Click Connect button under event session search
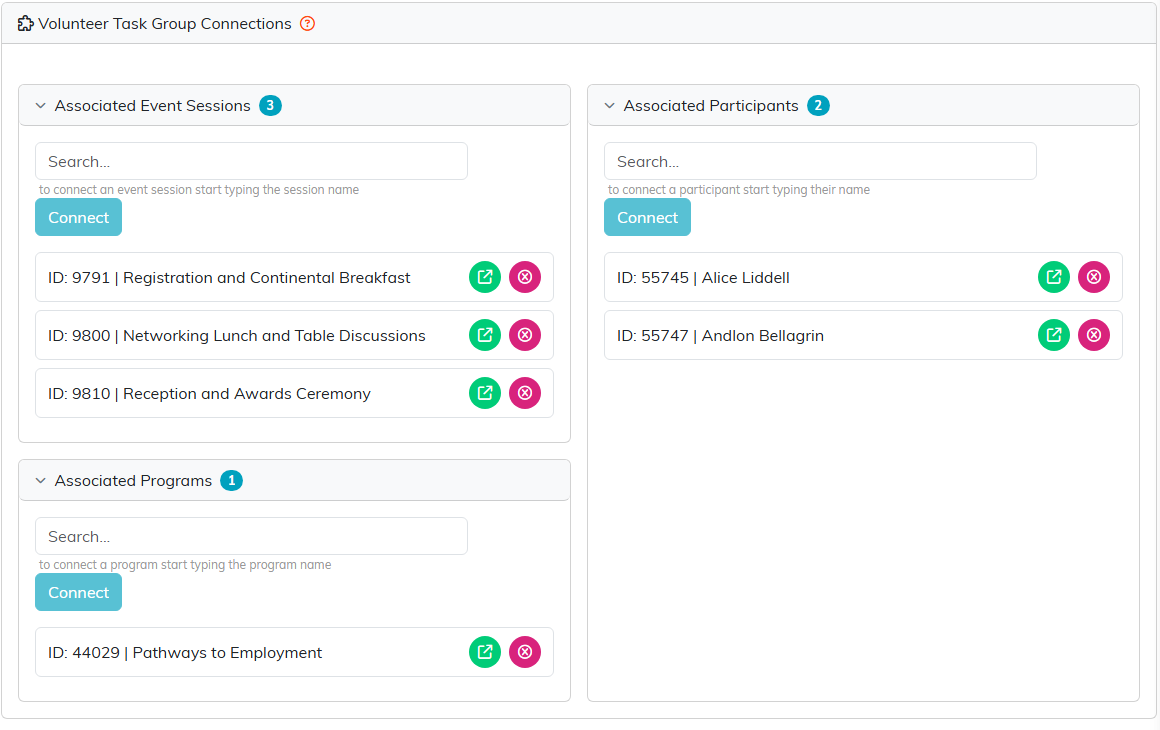 pos(78,217)
